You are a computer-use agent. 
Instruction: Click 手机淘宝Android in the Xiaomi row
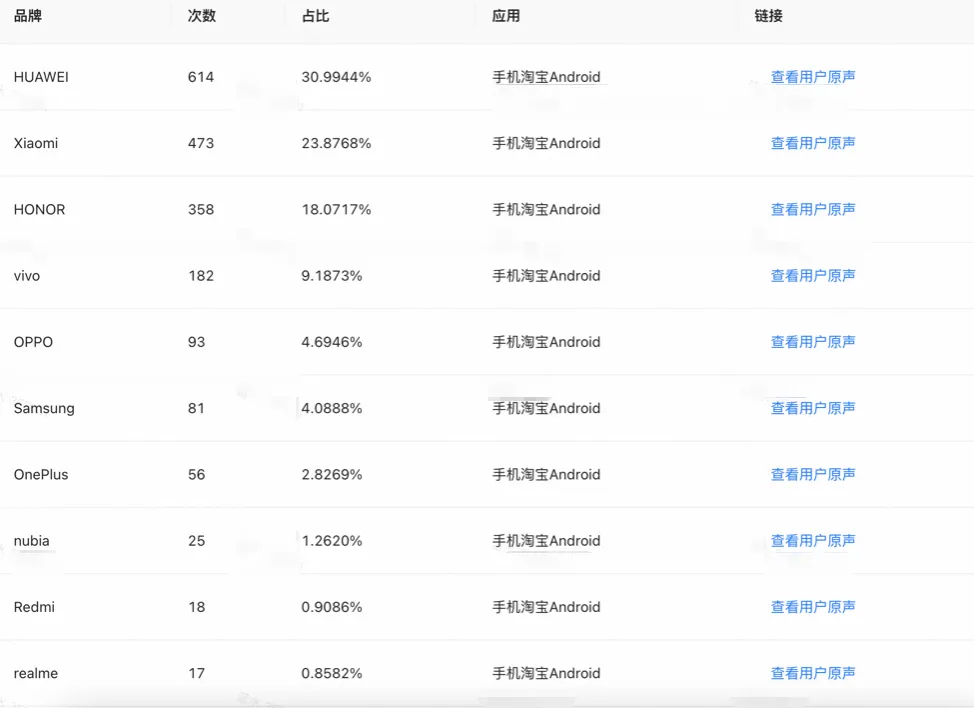coord(547,143)
